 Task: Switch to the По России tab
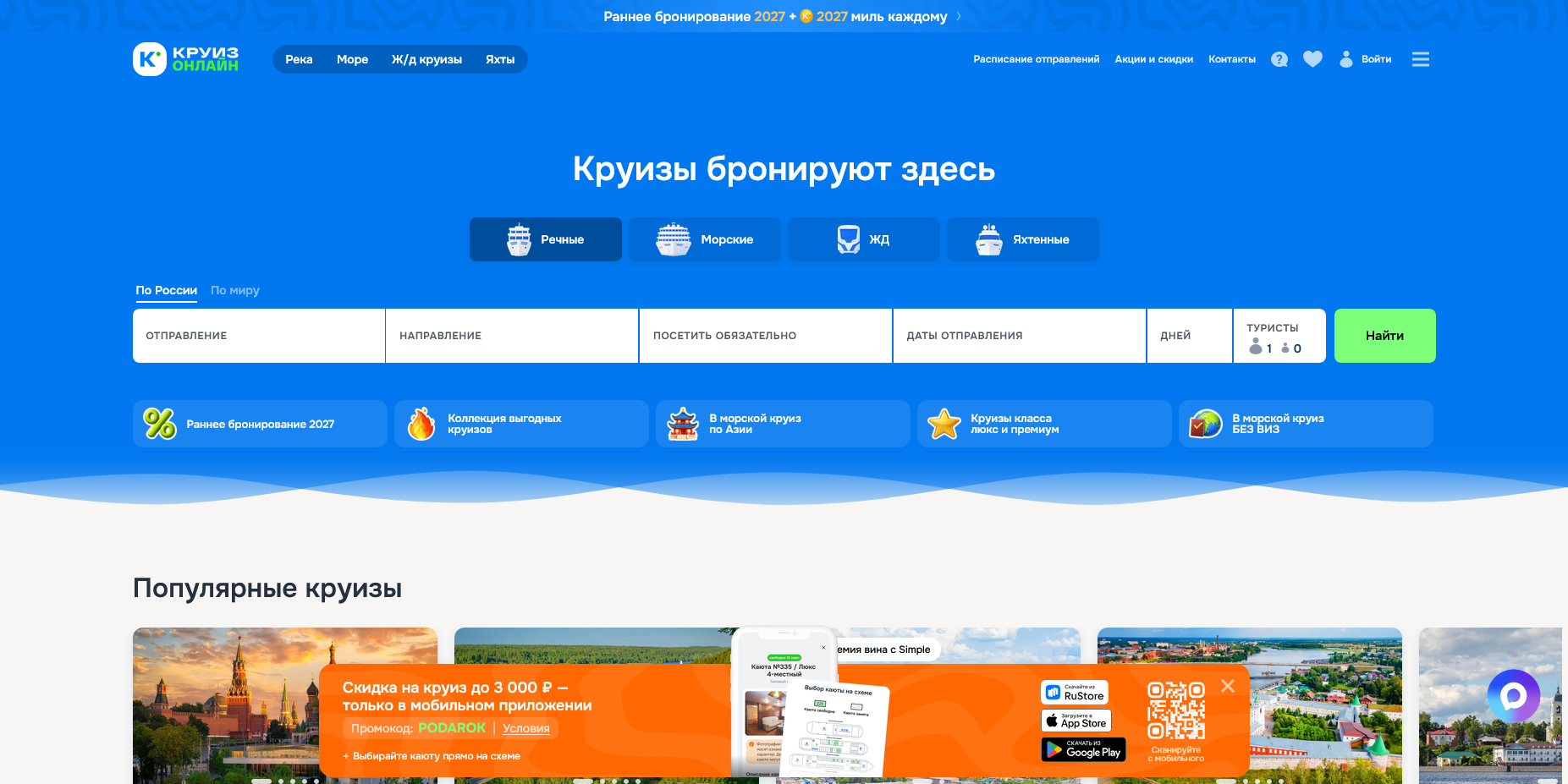[167, 290]
